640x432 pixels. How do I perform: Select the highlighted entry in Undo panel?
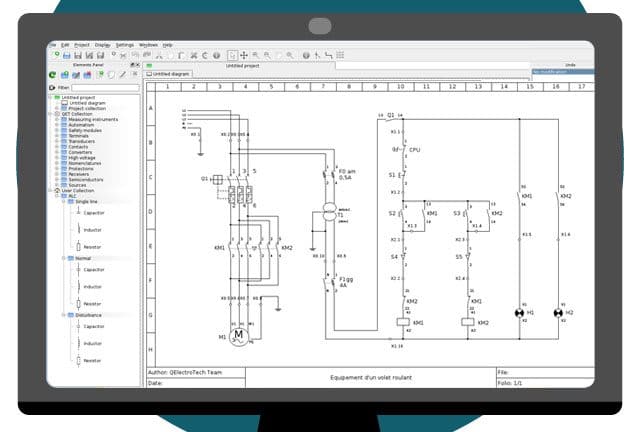click(x=561, y=72)
